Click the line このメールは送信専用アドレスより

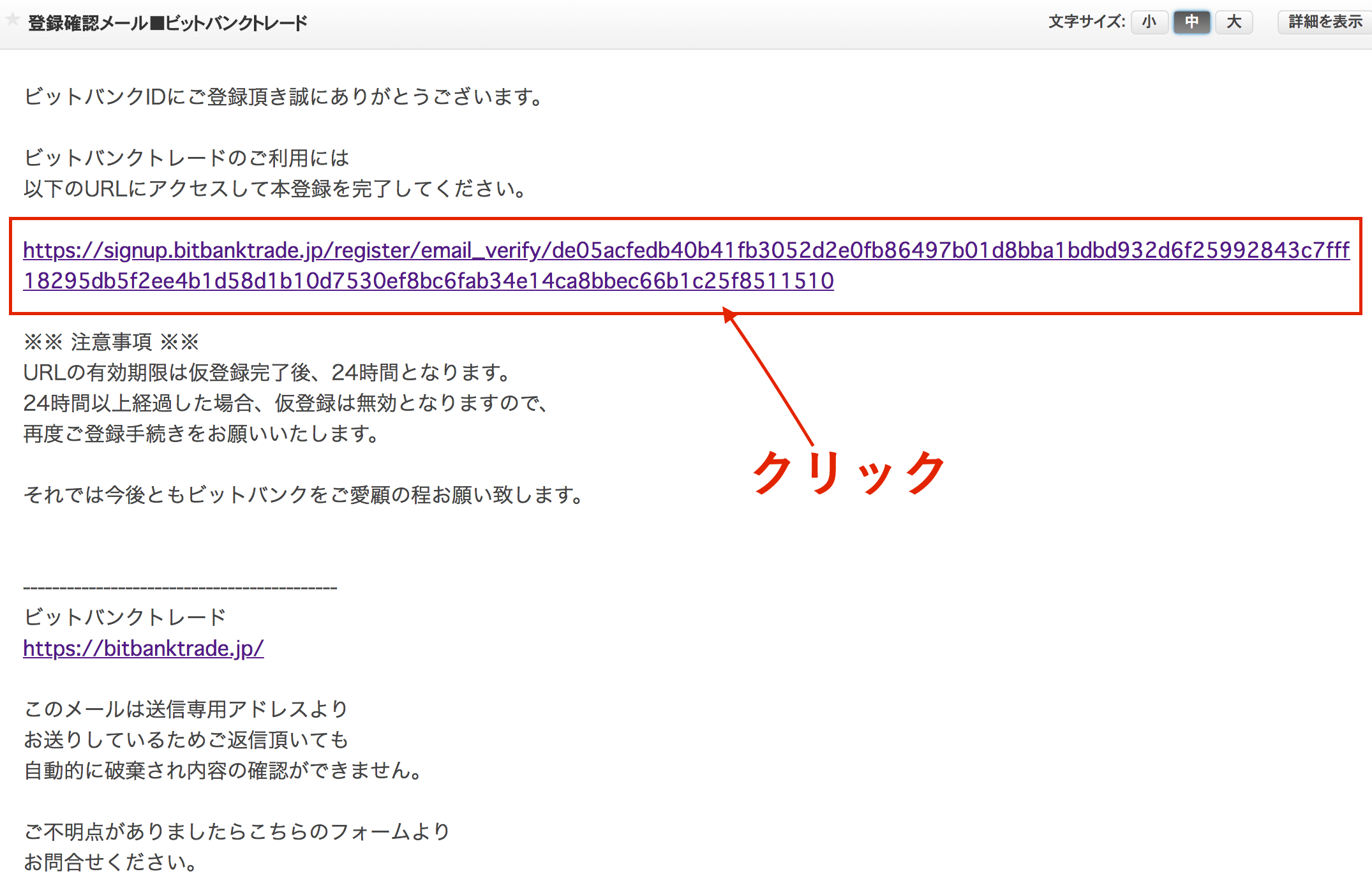186,709
